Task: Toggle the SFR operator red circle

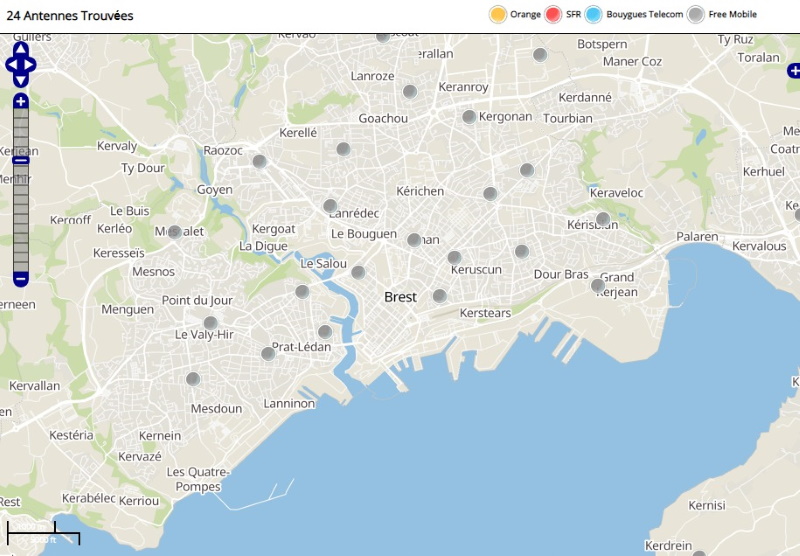Action: (554, 14)
